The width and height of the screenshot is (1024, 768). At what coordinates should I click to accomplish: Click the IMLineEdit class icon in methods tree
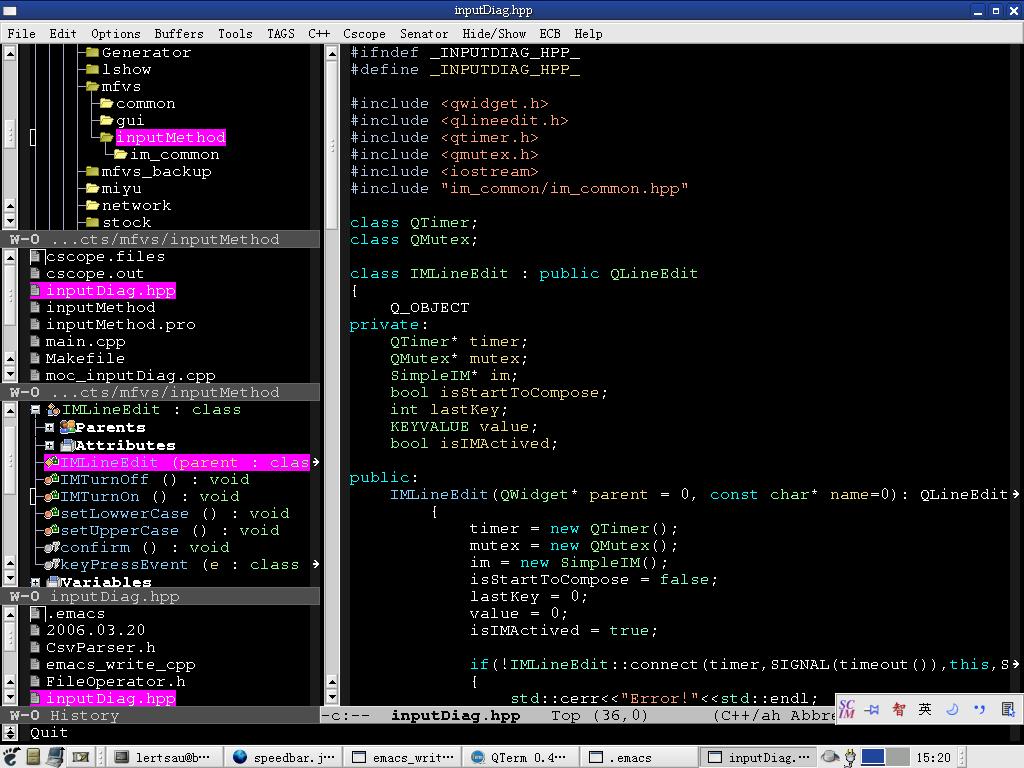(54, 410)
